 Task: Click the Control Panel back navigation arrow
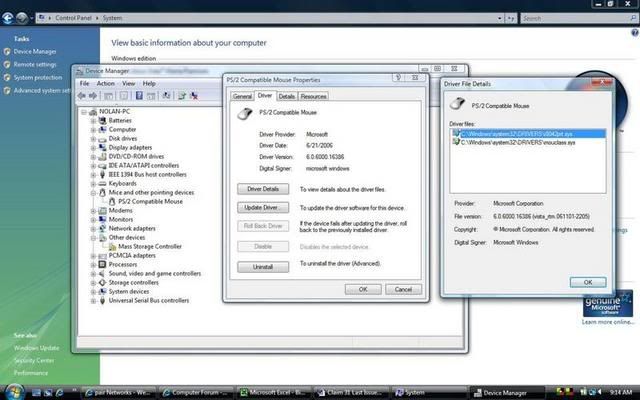pos(7,18)
